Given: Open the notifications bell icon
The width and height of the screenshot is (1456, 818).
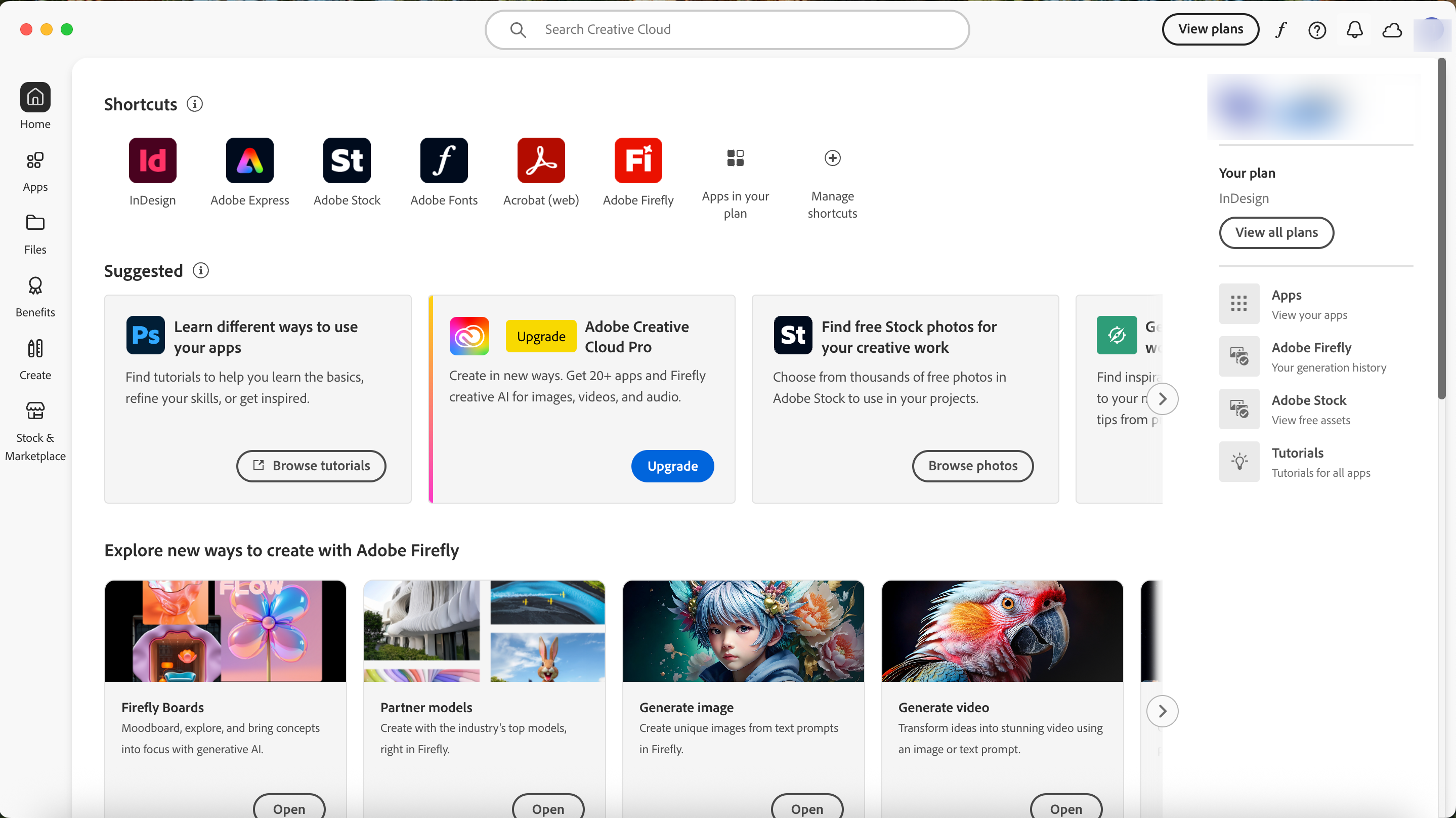Looking at the screenshot, I should click(x=1354, y=29).
